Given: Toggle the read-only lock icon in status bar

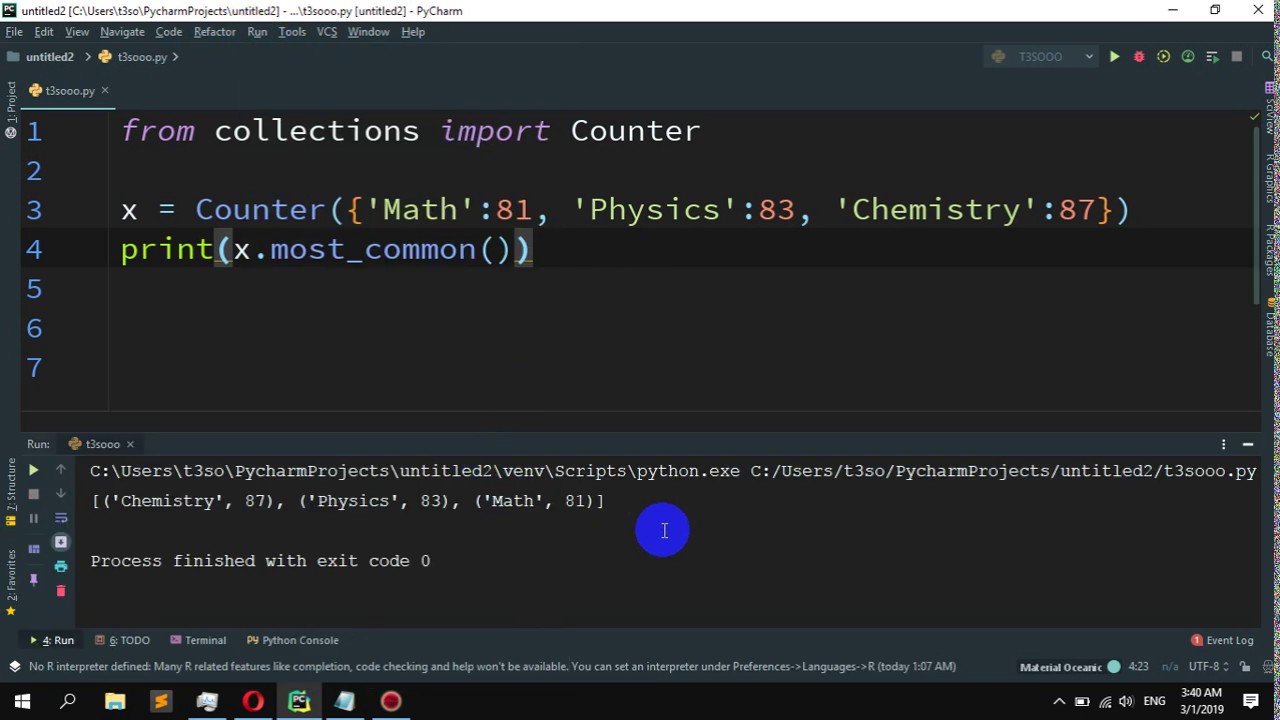Looking at the screenshot, I should [x=1246, y=667].
